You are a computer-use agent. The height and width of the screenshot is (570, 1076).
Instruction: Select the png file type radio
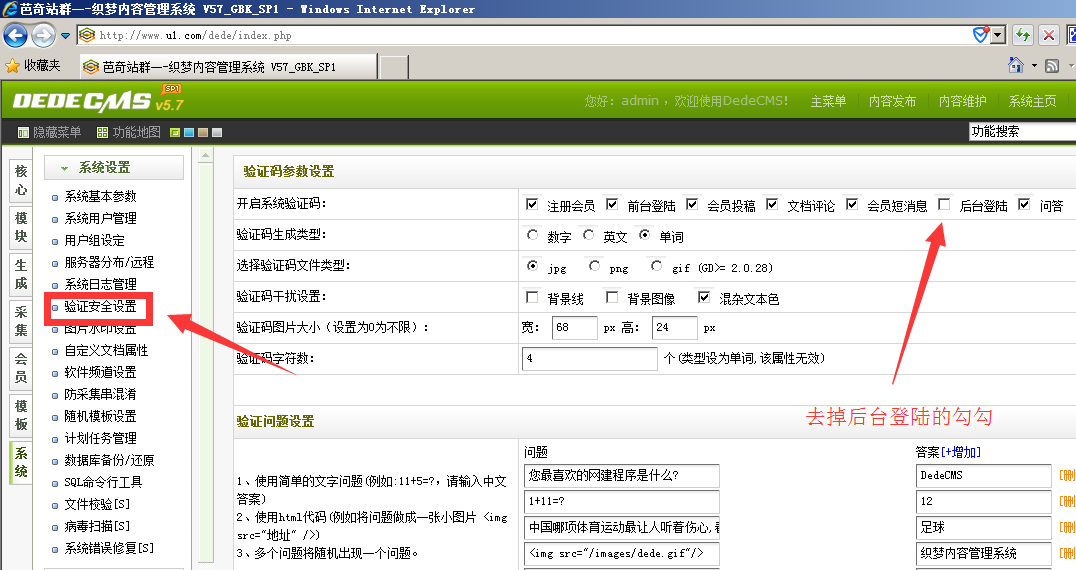594,265
